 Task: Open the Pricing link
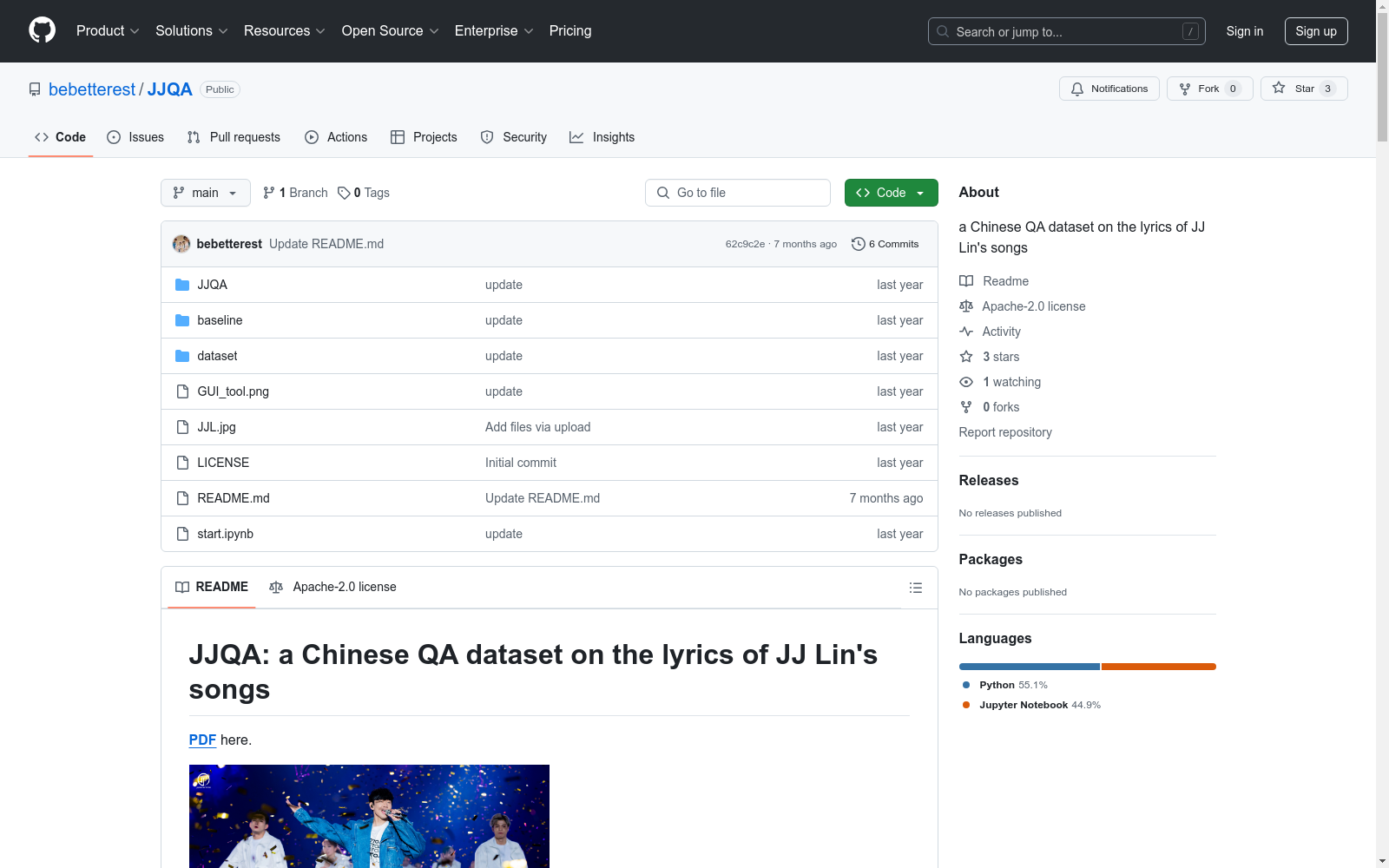(x=570, y=30)
